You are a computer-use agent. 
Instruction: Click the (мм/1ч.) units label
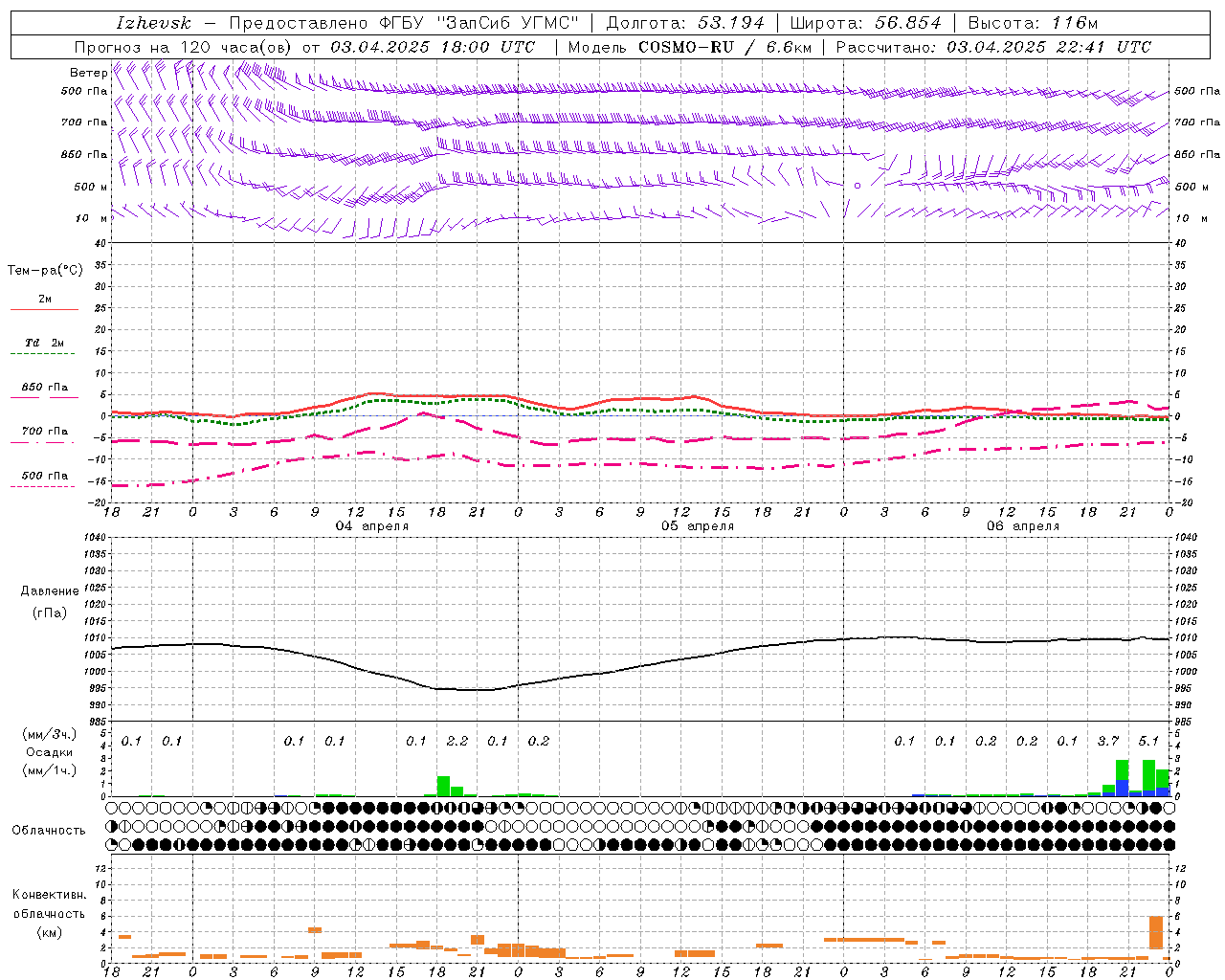pos(51,770)
